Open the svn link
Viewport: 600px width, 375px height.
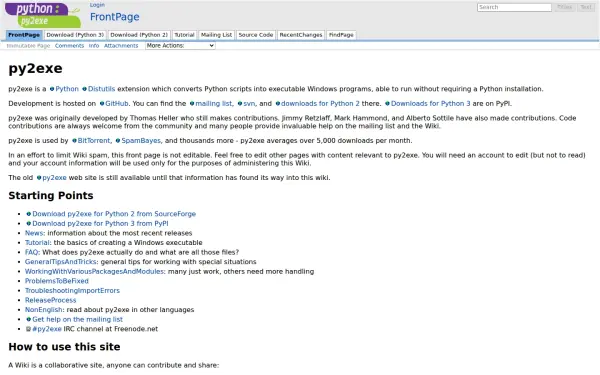[x=249, y=104]
